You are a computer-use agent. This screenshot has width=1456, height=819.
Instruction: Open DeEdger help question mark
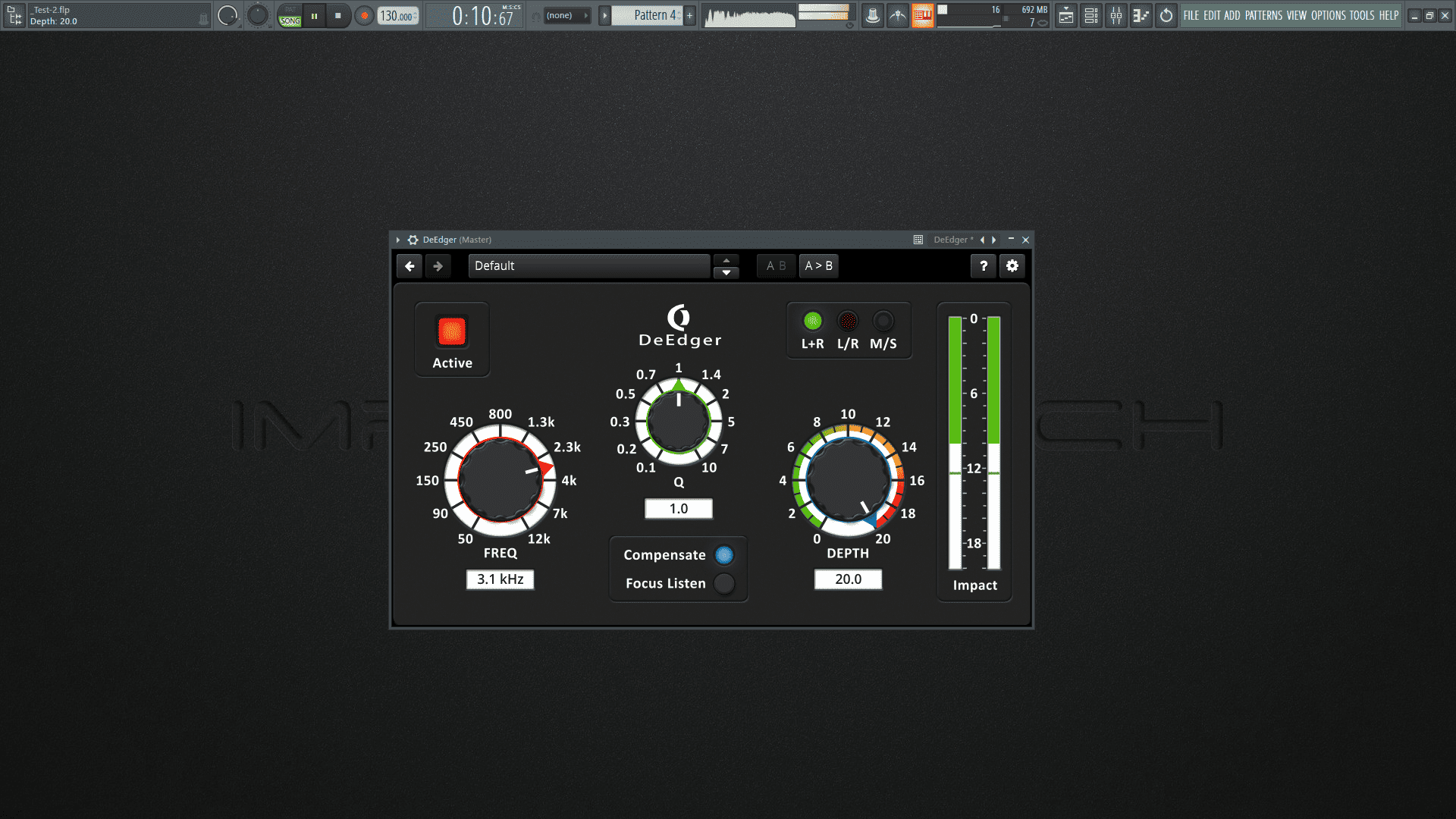pos(984,266)
